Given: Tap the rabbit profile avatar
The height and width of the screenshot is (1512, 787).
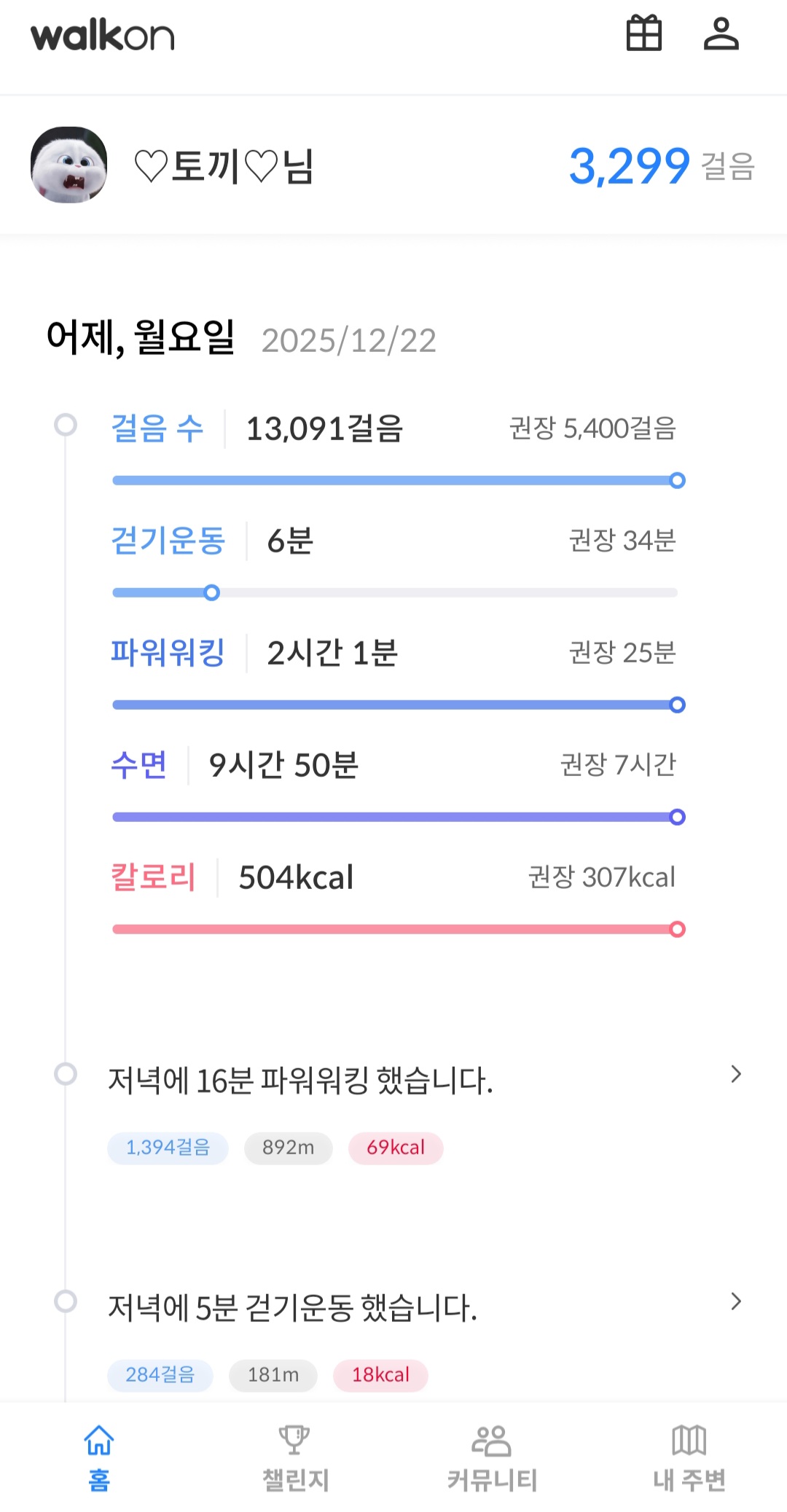Looking at the screenshot, I should 69,165.
